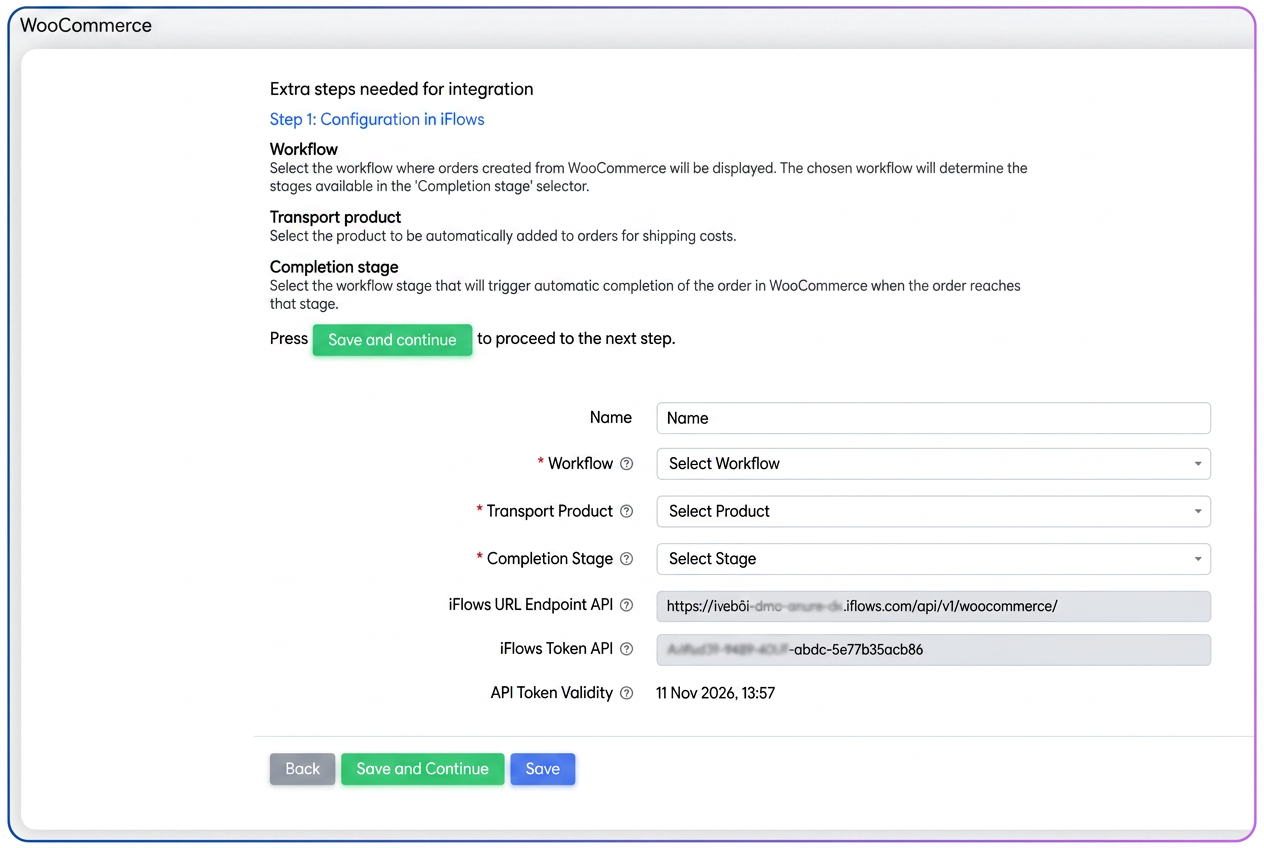Show help tooltip for Transport Product
This screenshot has height=848, width=1264.
[x=627, y=511]
